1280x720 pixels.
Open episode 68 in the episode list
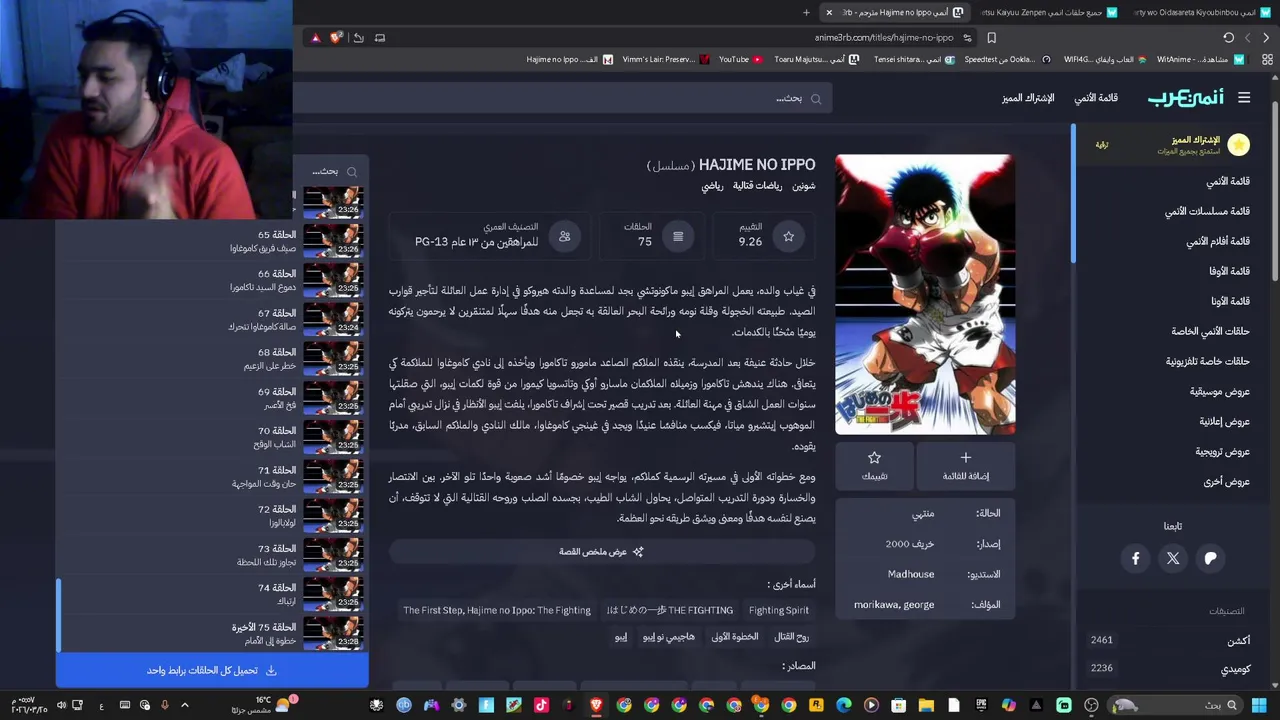pyautogui.click(x=212, y=359)
